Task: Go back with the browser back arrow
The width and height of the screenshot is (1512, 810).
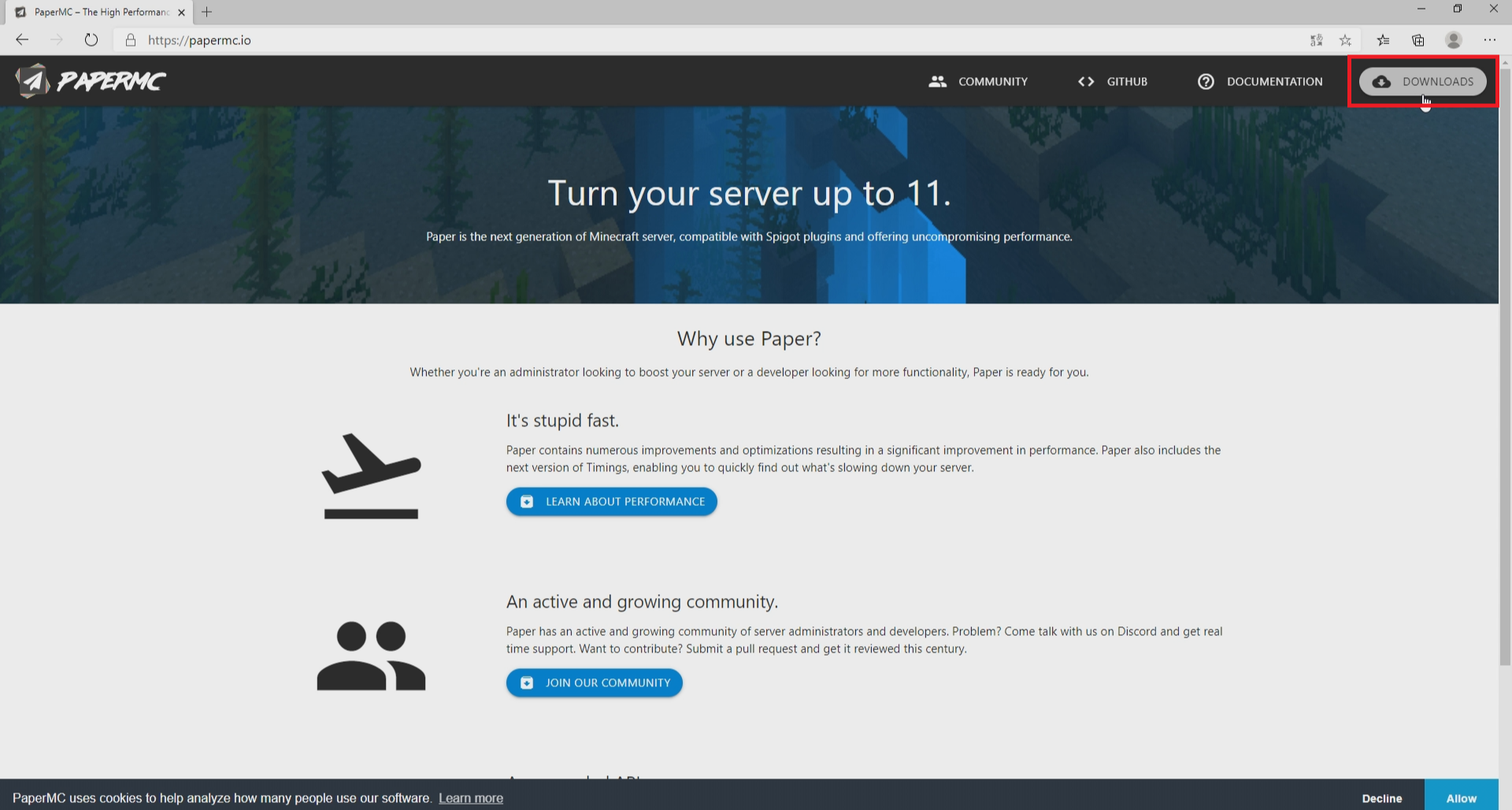Action: point(22,40)
